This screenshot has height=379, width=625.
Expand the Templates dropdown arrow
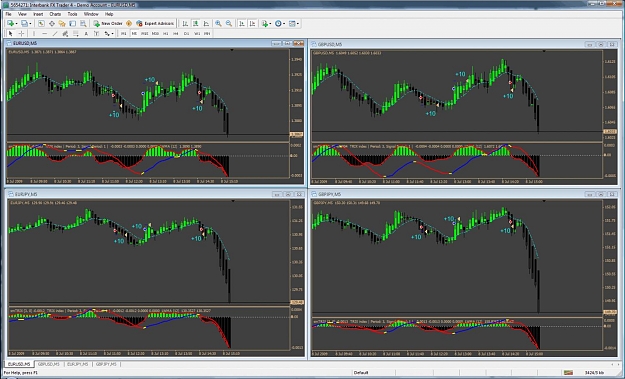click(x=298, y=24)
